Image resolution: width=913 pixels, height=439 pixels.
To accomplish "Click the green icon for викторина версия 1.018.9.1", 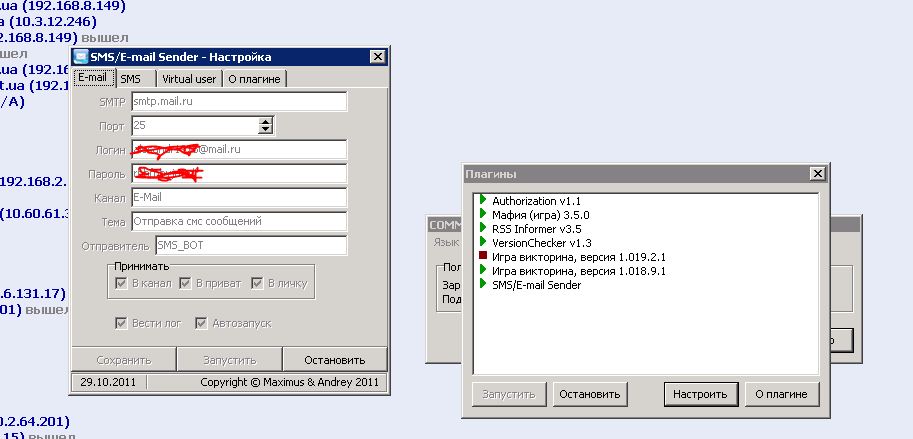I will (x=483, y=271).
